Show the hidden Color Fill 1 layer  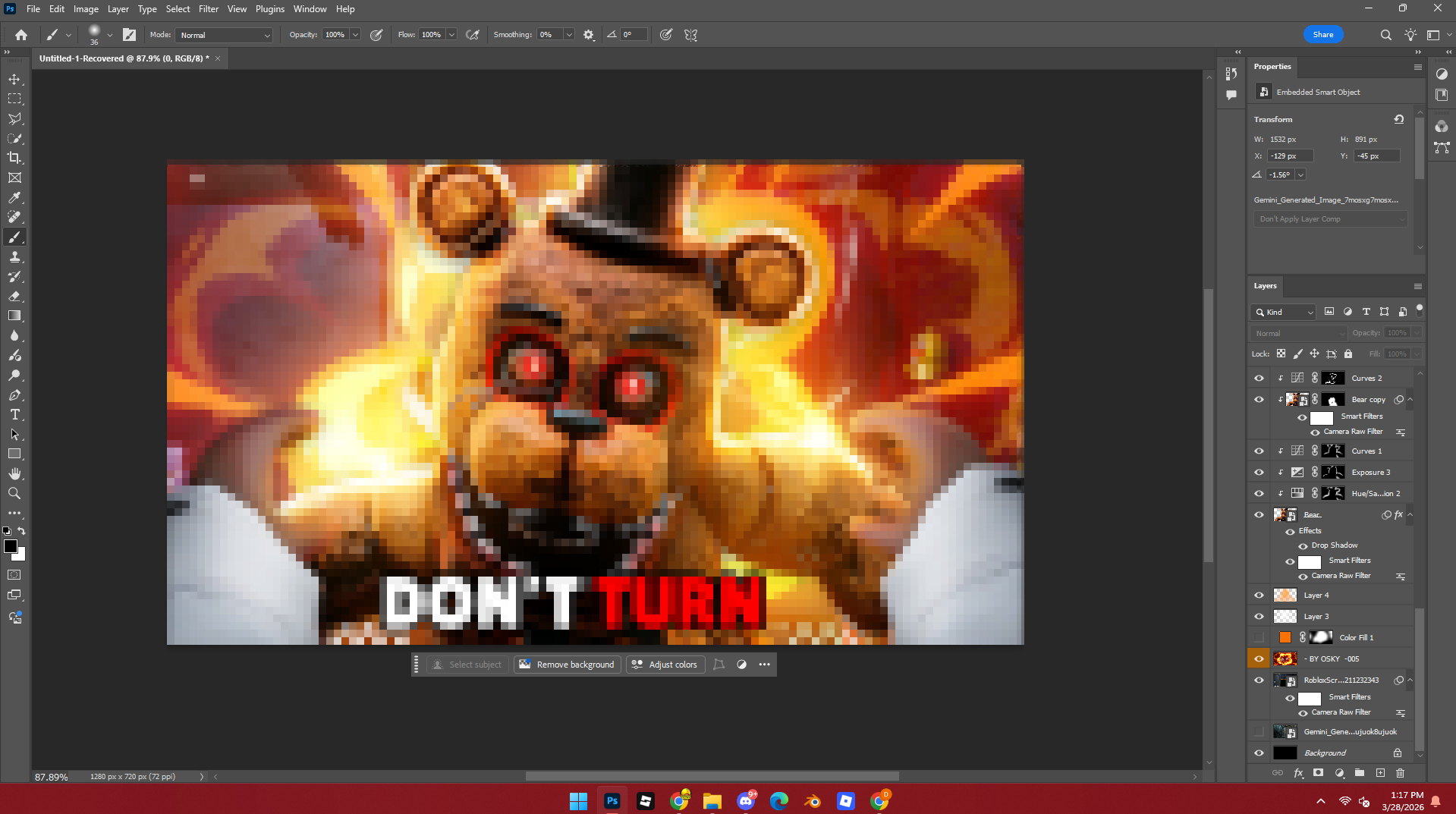click(1259, 637)
